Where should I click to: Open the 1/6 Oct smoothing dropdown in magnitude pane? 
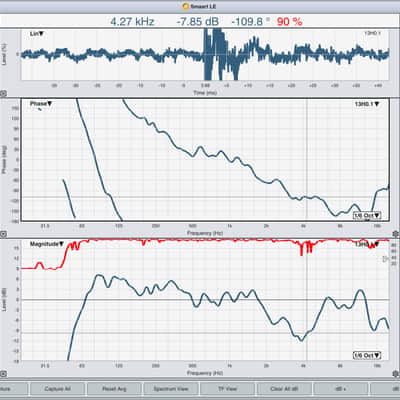(367, 356)
